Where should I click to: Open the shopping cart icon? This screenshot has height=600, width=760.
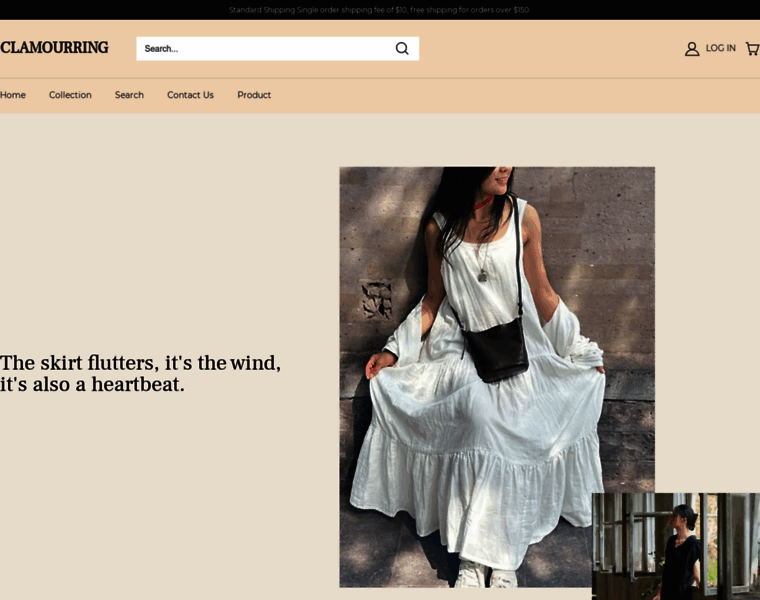tap(752, 48)
